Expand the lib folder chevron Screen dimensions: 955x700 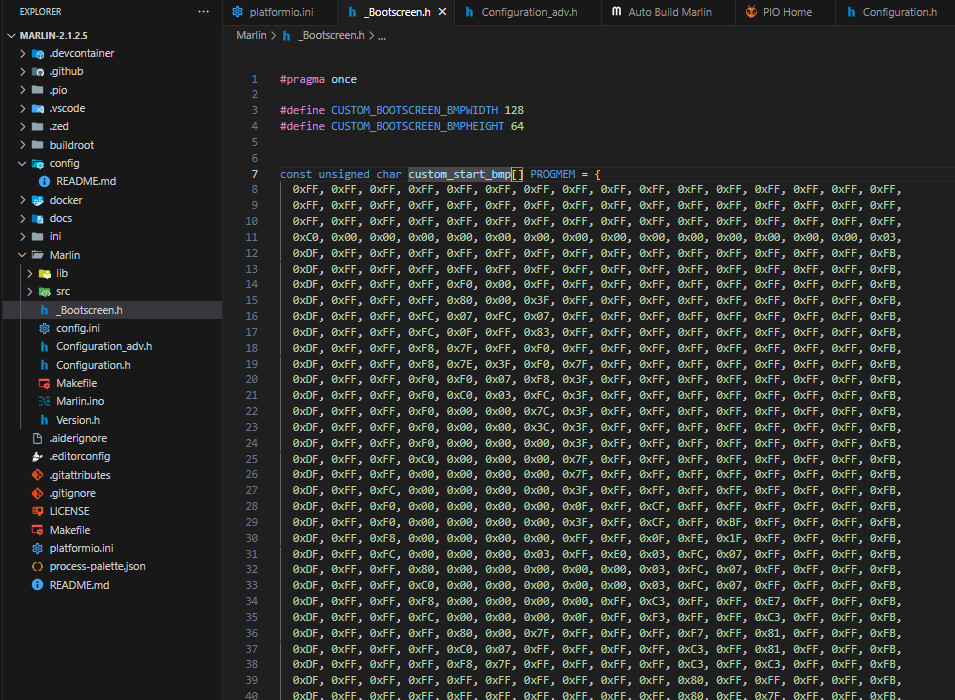pyautogui.click(x=29, y=274)
